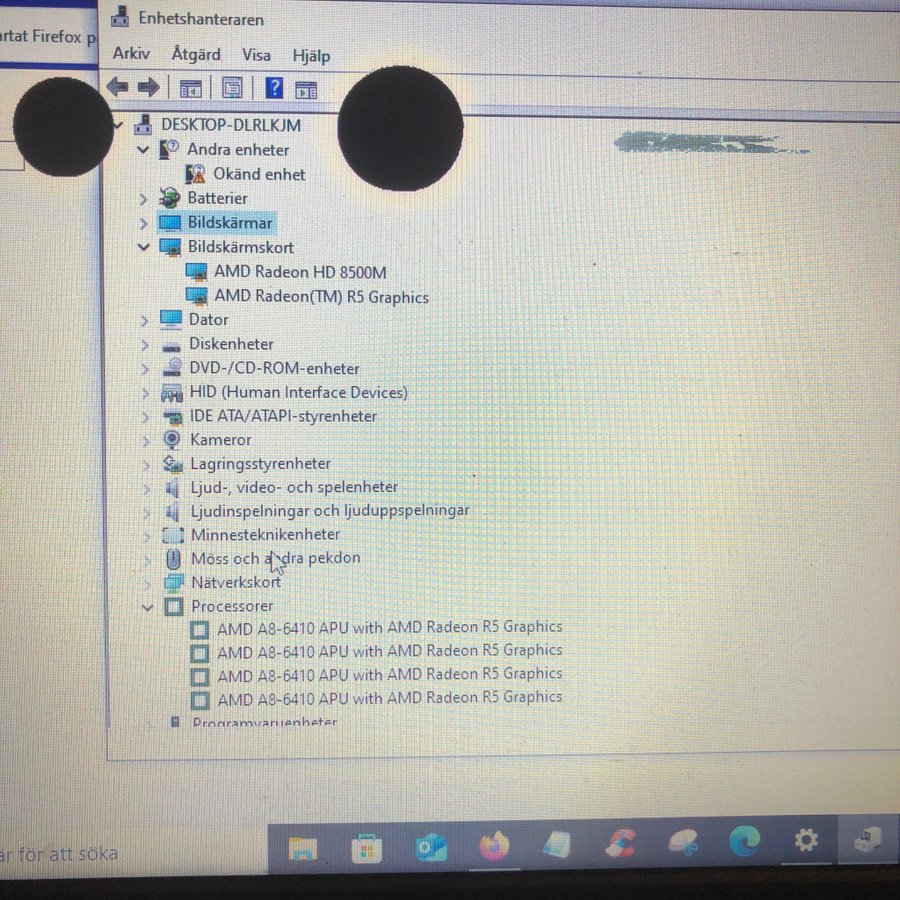Select the DESKTOP-DLRLKJM root node

click(231, 125)
